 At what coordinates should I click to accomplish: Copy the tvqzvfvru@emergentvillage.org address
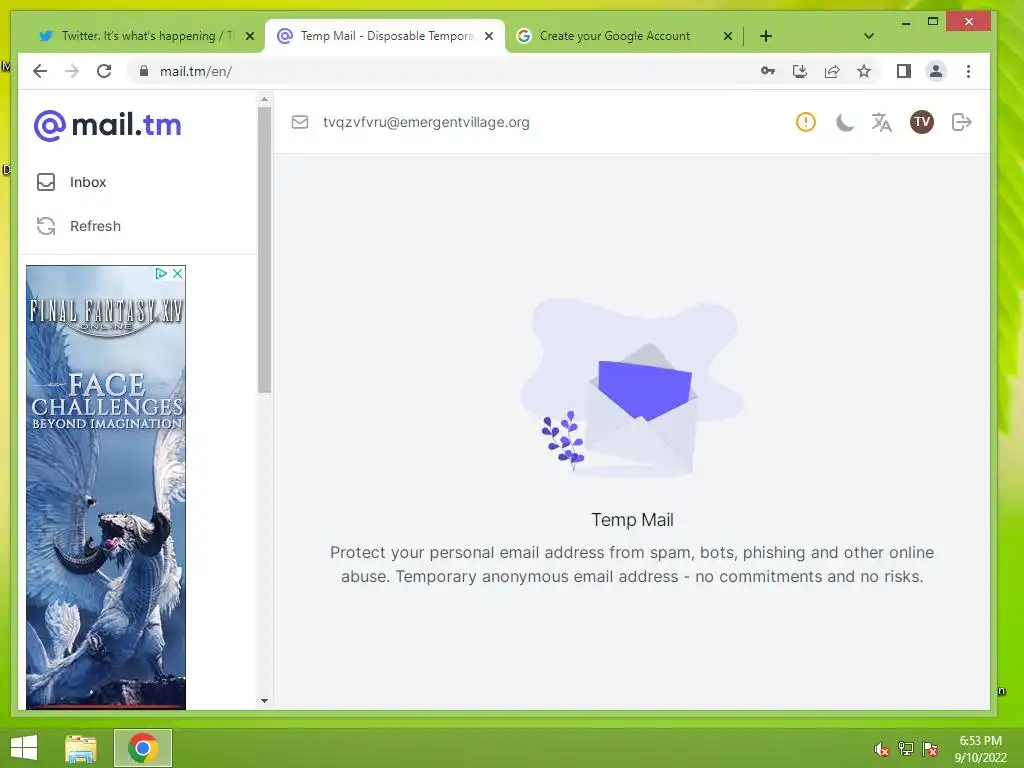coord(426,122)
